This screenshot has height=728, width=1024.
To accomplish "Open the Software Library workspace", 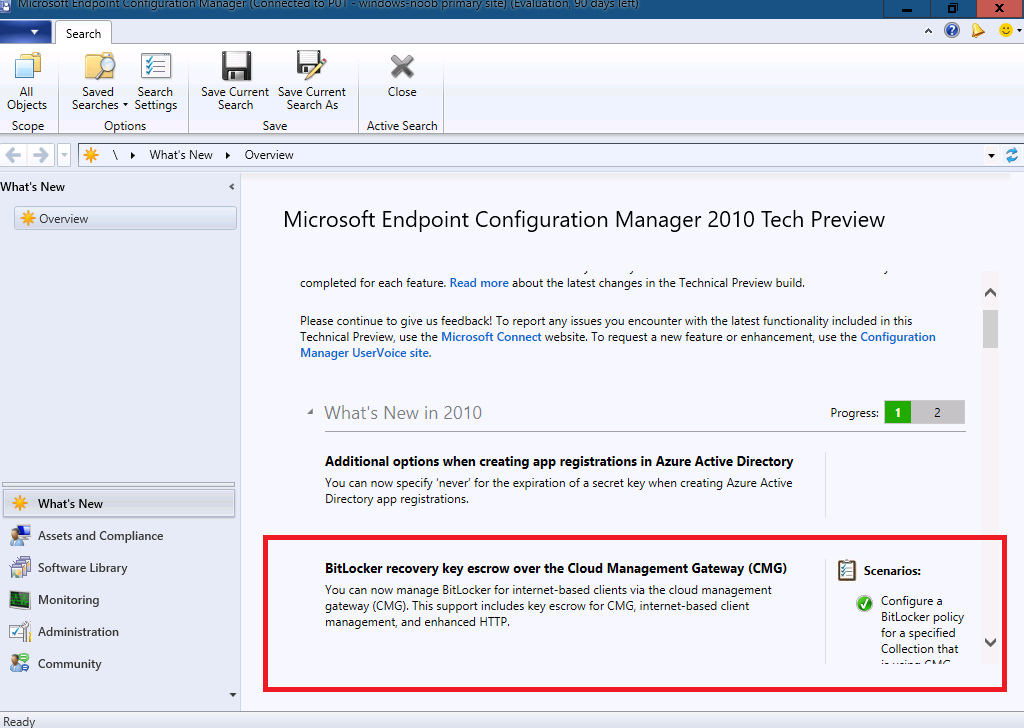I will (119, 567).
